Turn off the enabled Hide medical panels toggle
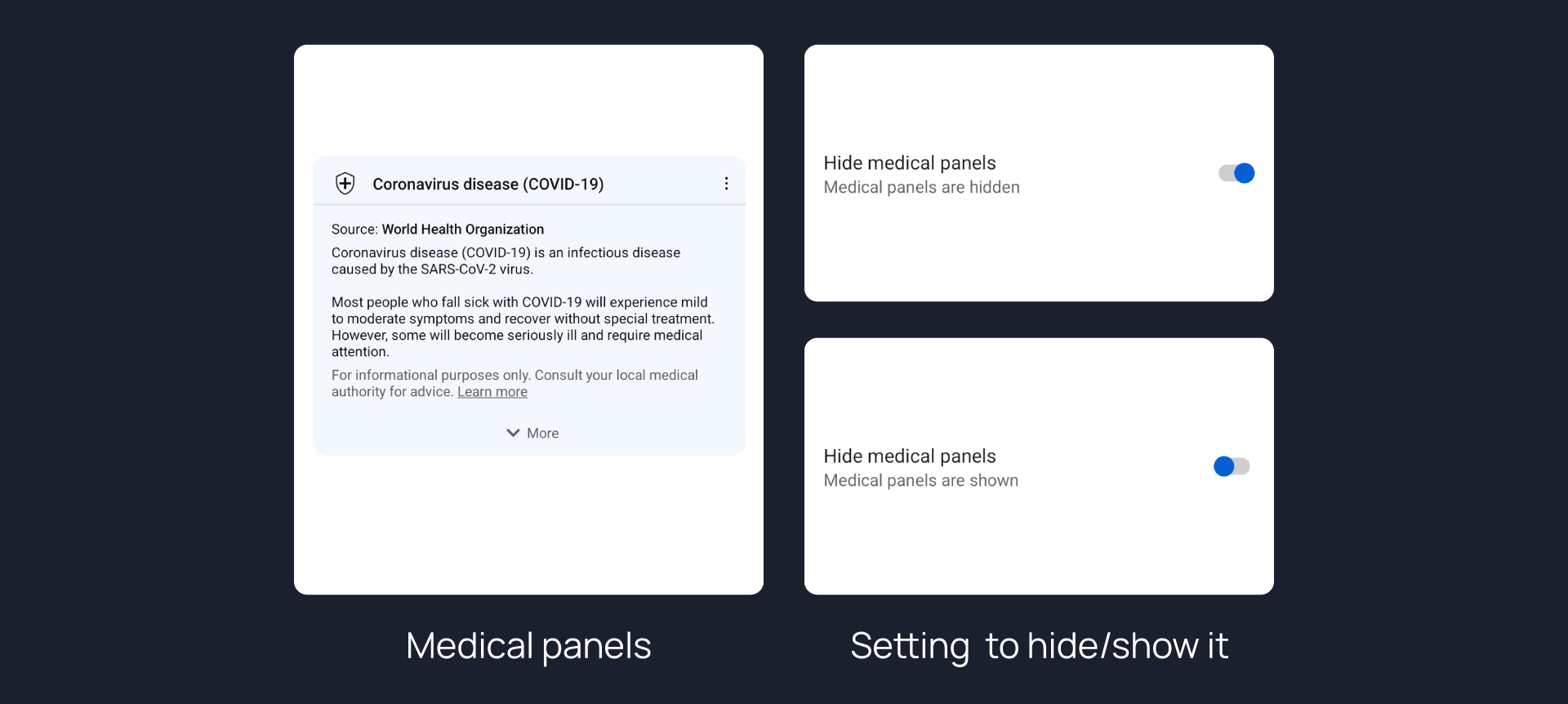 [1236, 173]
